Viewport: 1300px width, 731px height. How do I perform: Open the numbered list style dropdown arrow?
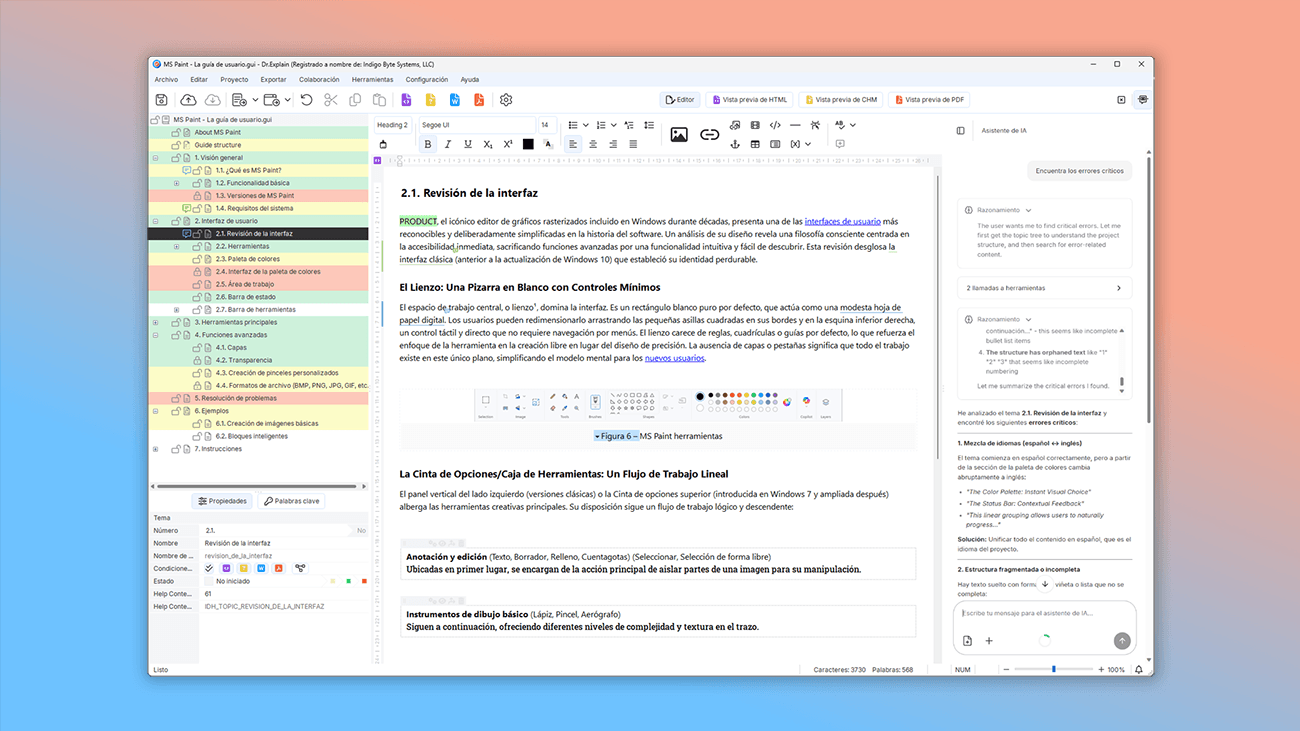(612, 125)
